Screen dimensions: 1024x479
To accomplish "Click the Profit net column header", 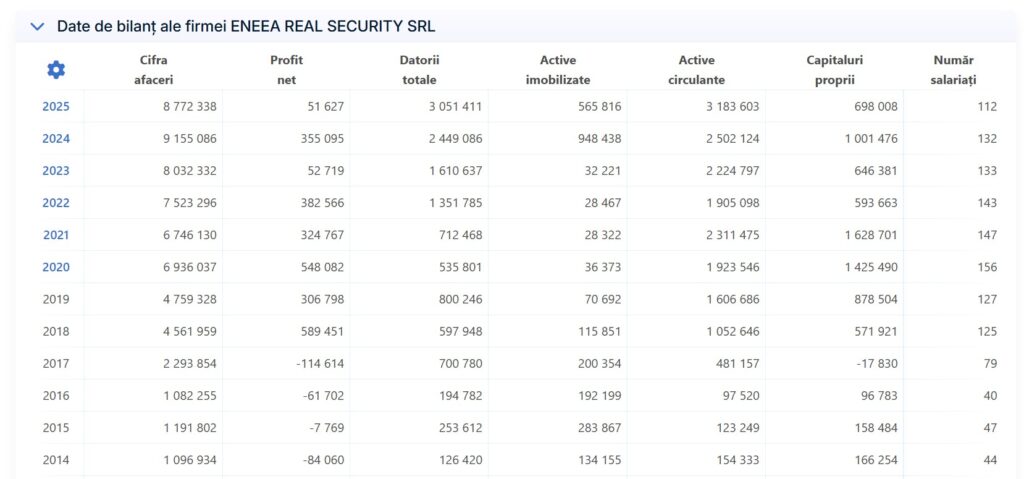I will pyautogui.click(x=286, y=70).
